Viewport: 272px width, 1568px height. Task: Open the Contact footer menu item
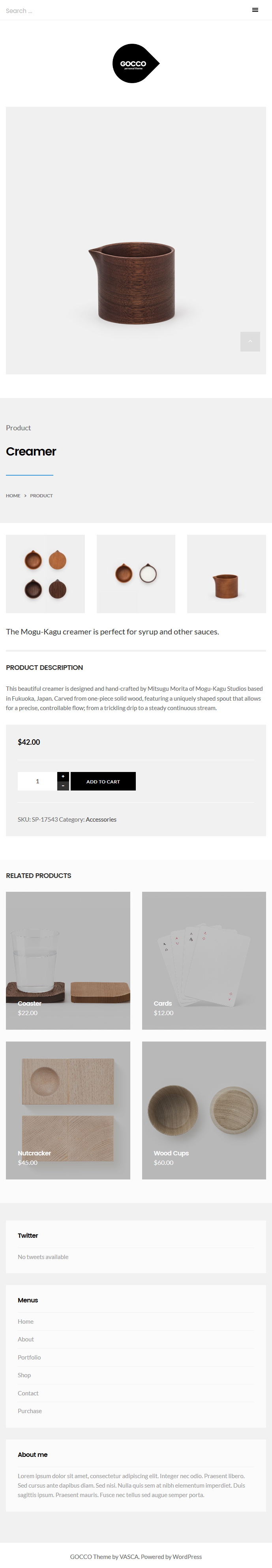click(x=28, y=1393)
